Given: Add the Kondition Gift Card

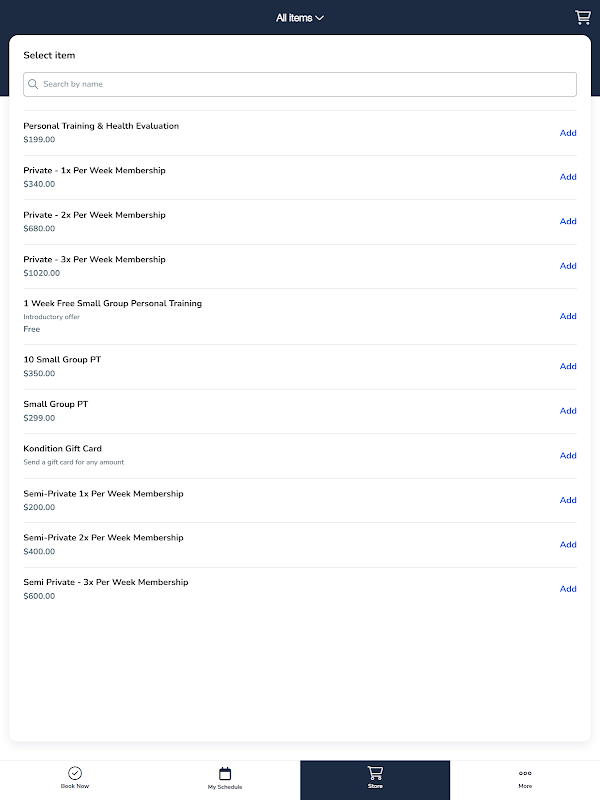Looking at the screenshot, I should pyautogui.click(x=568, y=455).
